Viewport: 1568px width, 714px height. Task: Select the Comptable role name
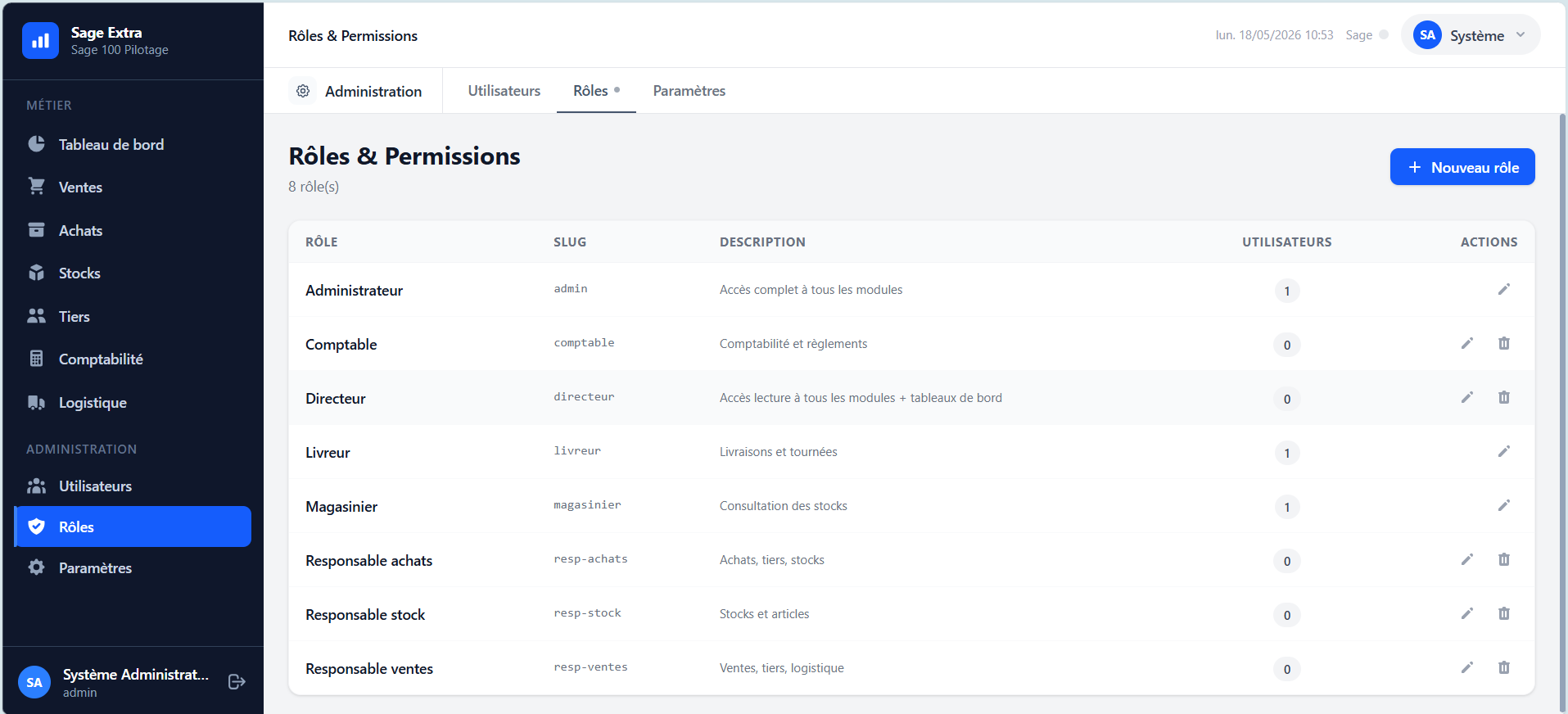(341, 345)
